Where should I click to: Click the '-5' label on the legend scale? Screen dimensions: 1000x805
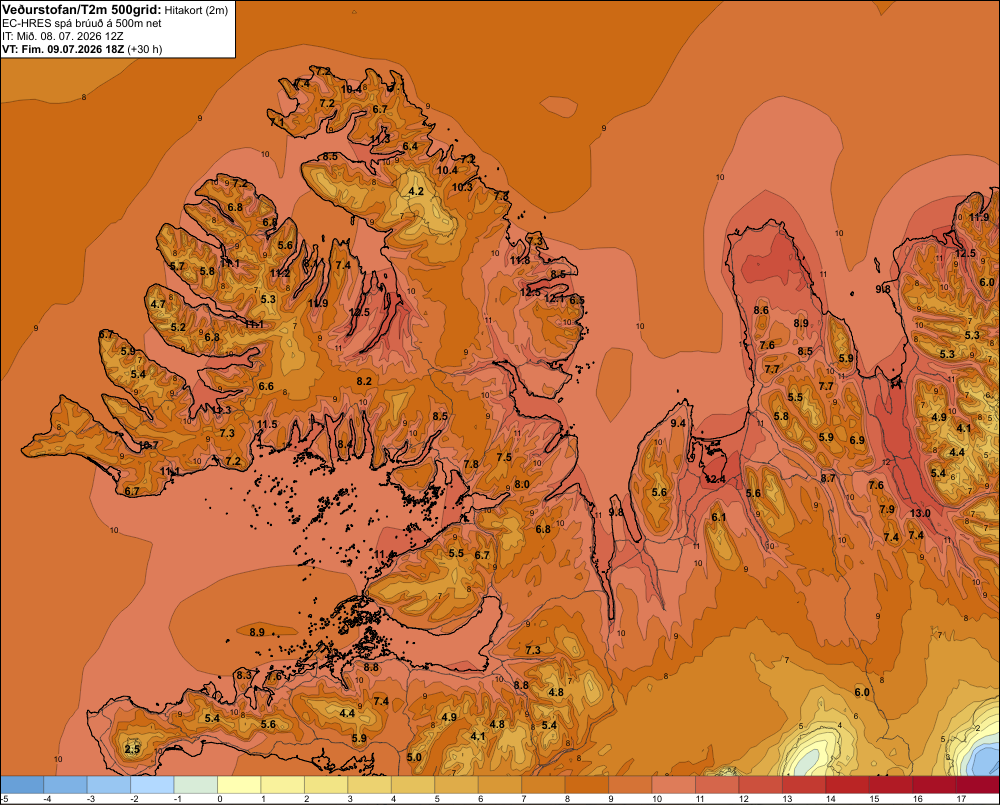point(5,799)
